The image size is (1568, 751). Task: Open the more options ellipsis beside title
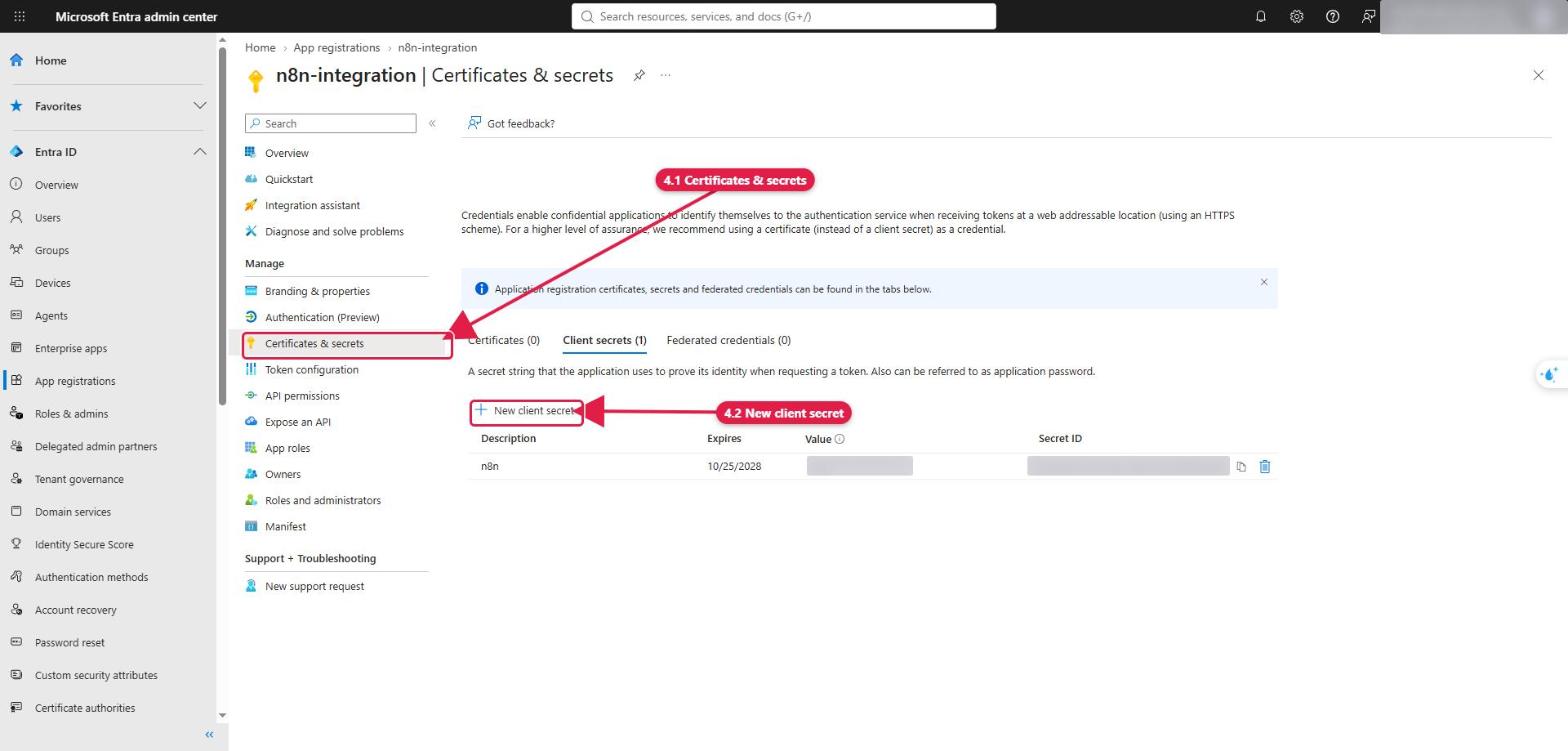[665, 75]
